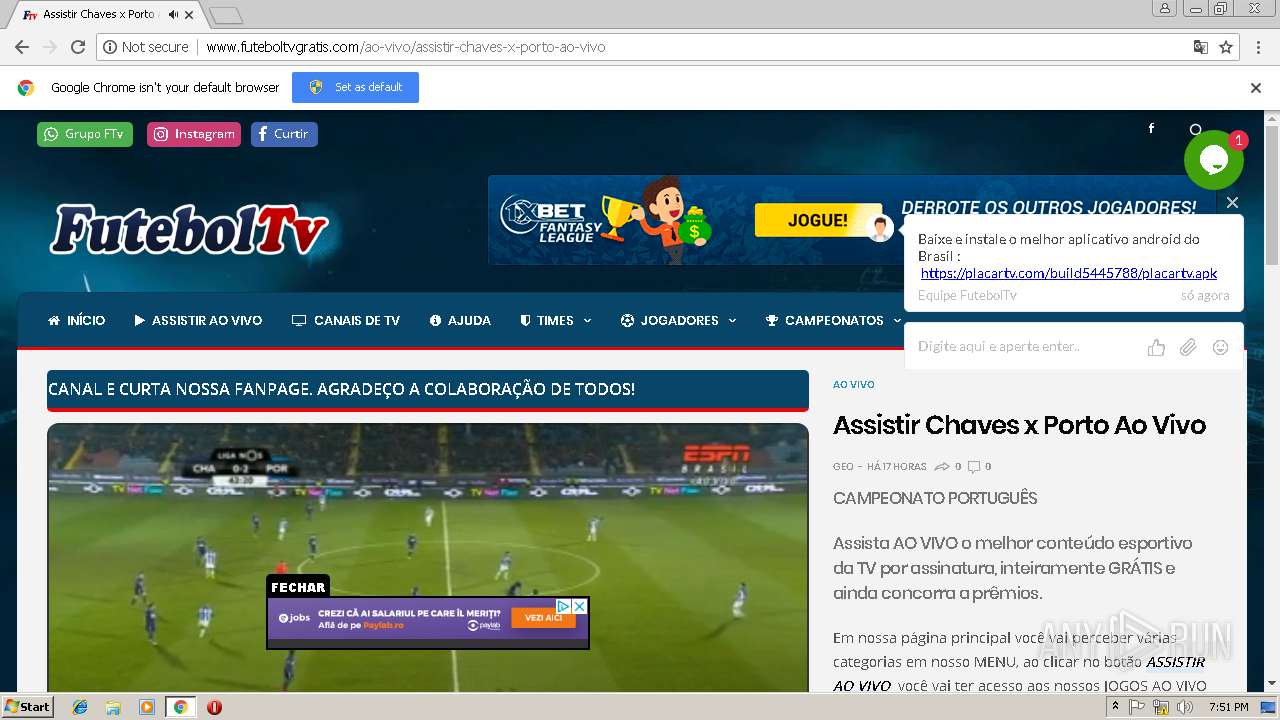Click the FECHAR button over the ad
This screenshot has height=720, width=1280.
tap(298, 587)
